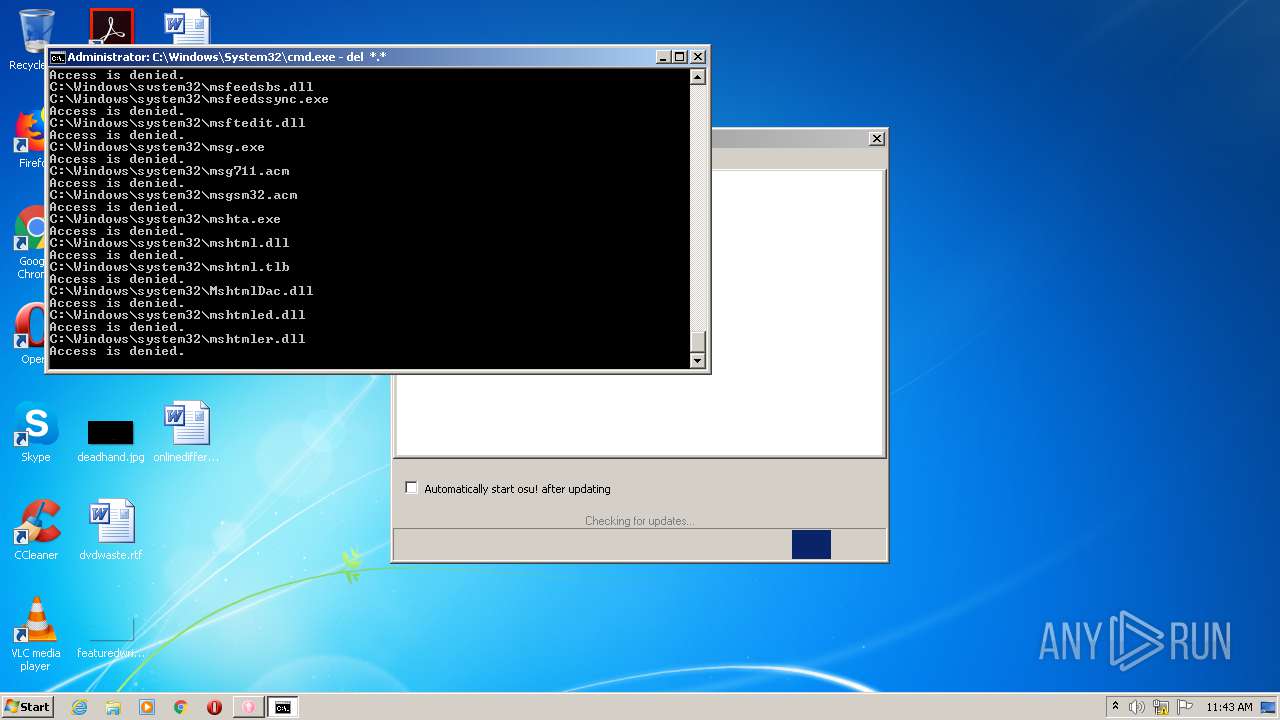The height and width of the screenshot is (720, 1280).
Task: Click the mshtml.tlb line in cmd
Action: (169, 267)
